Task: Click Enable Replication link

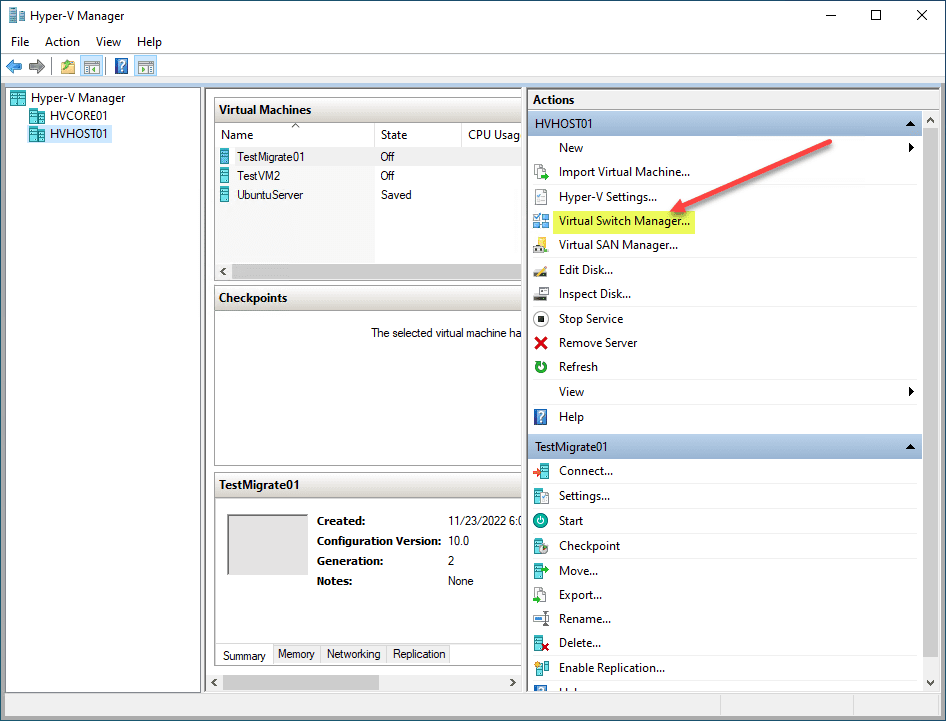Action: pos(612,668)
